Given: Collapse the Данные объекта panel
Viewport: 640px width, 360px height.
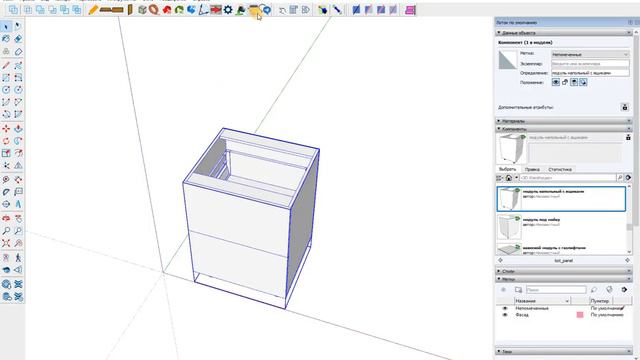Looking at the screenshot, I should point(563,33).
